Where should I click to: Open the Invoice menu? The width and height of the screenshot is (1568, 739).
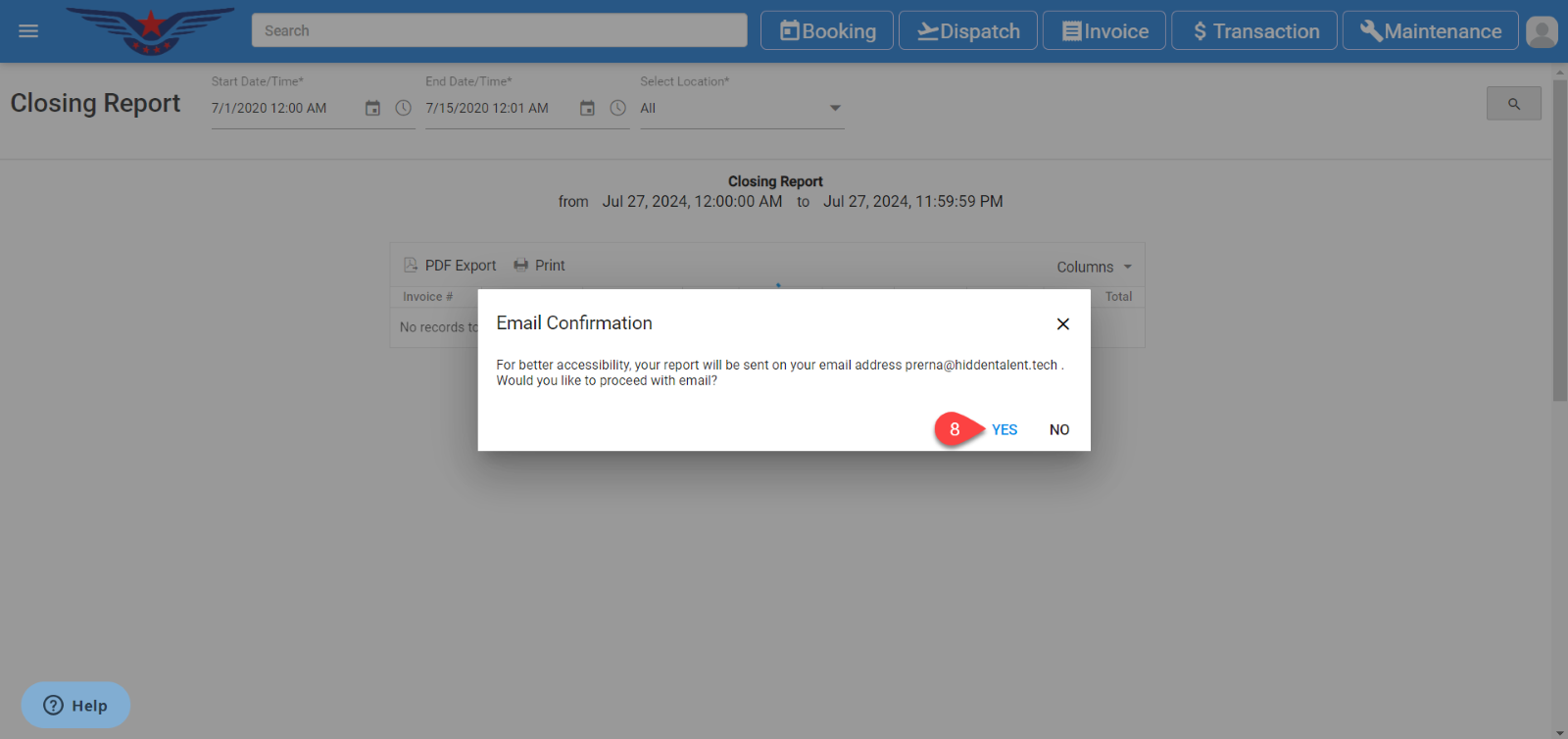pyautogui.click(x=1104, y=31)
